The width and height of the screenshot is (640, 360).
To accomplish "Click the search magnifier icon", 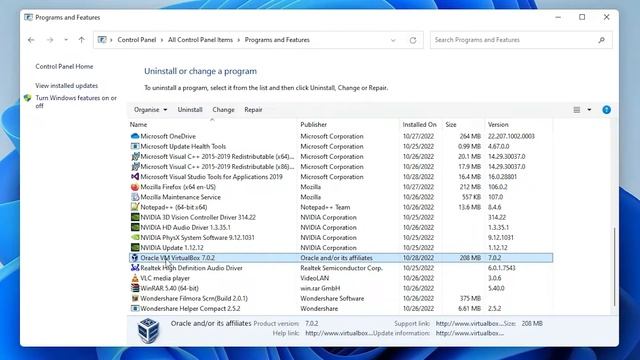I will pos(601,40).
